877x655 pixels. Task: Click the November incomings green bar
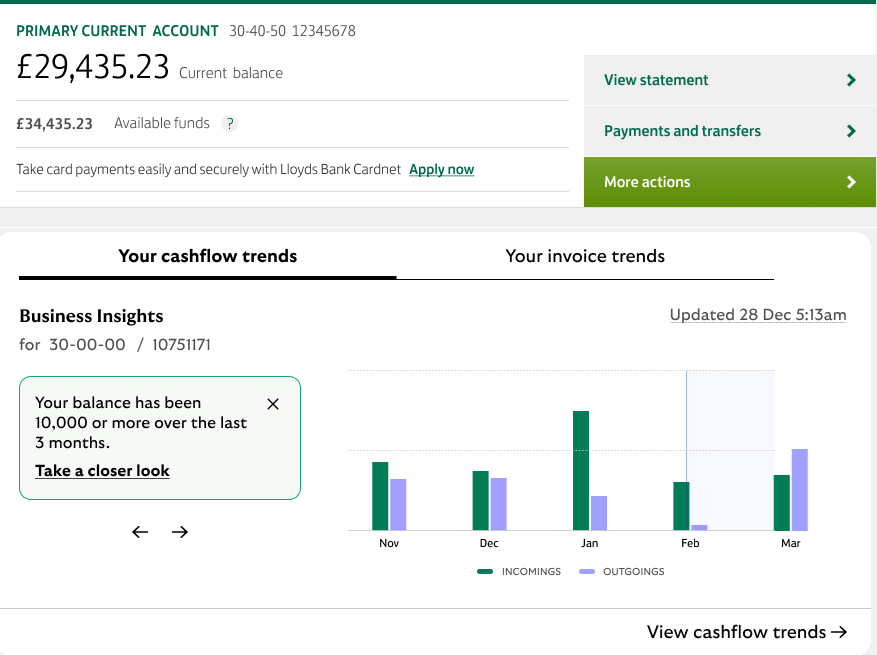click(380, 496)
